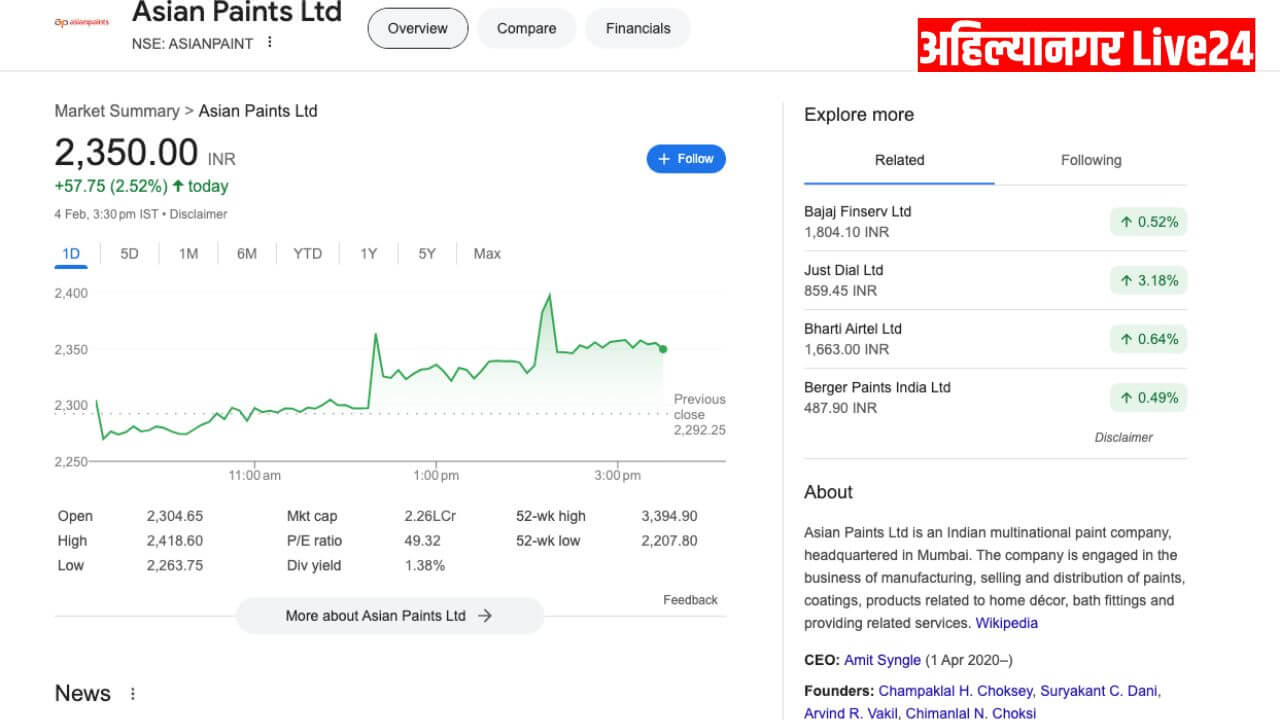Click the P/E ratio value 49.32
The image size is (1280, 720).
pos(422,541)
